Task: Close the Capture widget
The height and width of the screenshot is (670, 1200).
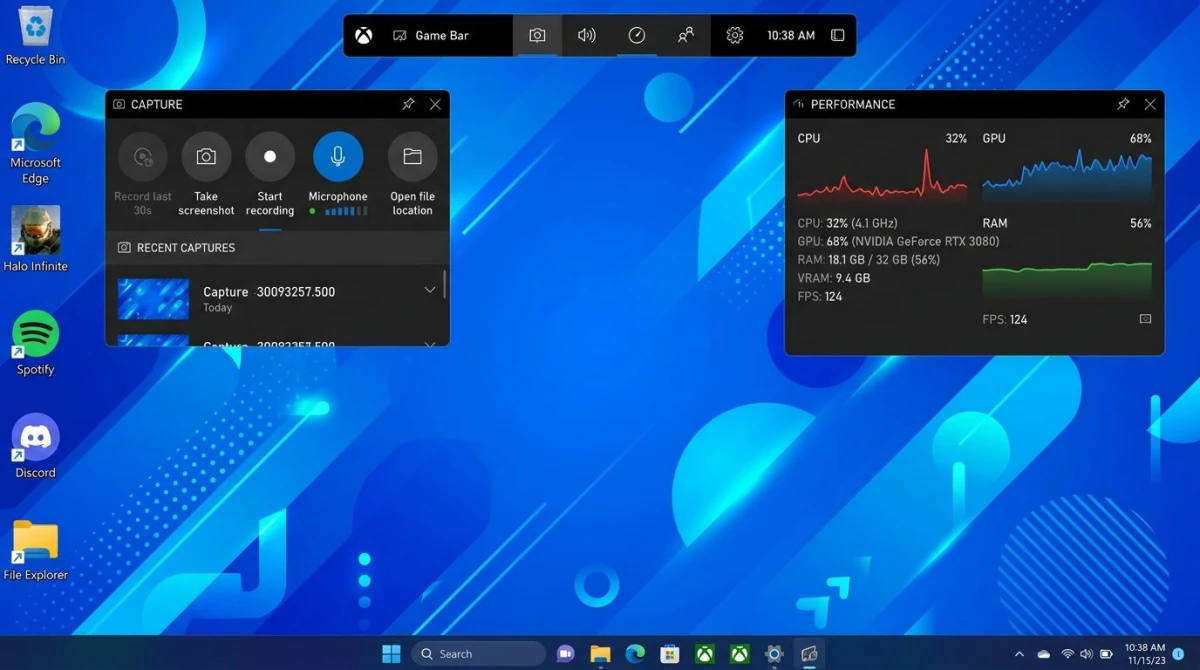Action: click(x=435, y=104)
